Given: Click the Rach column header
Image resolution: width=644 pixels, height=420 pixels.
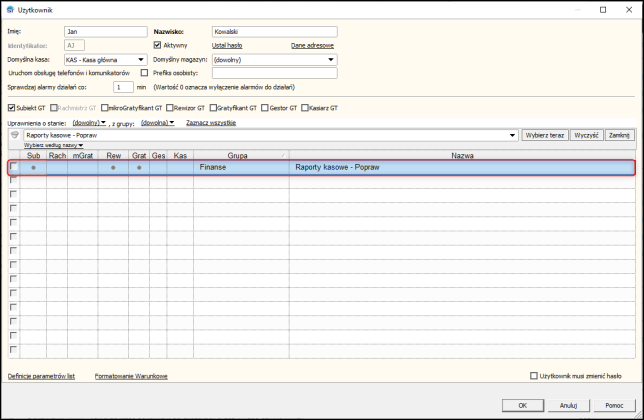Looking at the screenshot, I should pyautogui.click(x=57, y=156).
